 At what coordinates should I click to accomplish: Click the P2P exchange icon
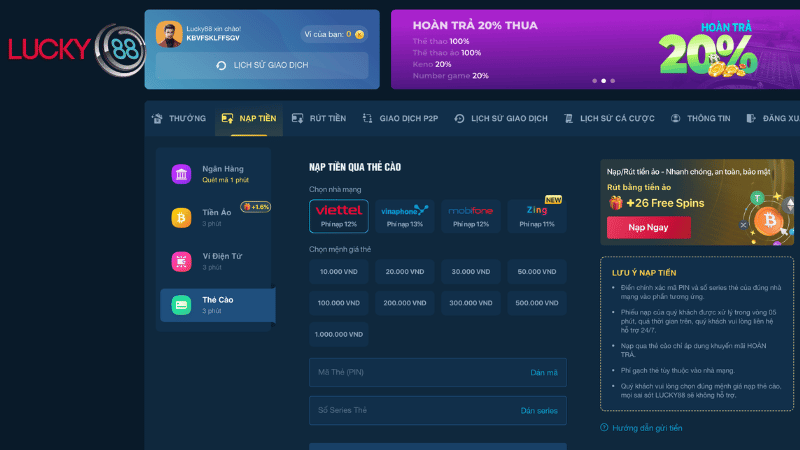point(367,118)
